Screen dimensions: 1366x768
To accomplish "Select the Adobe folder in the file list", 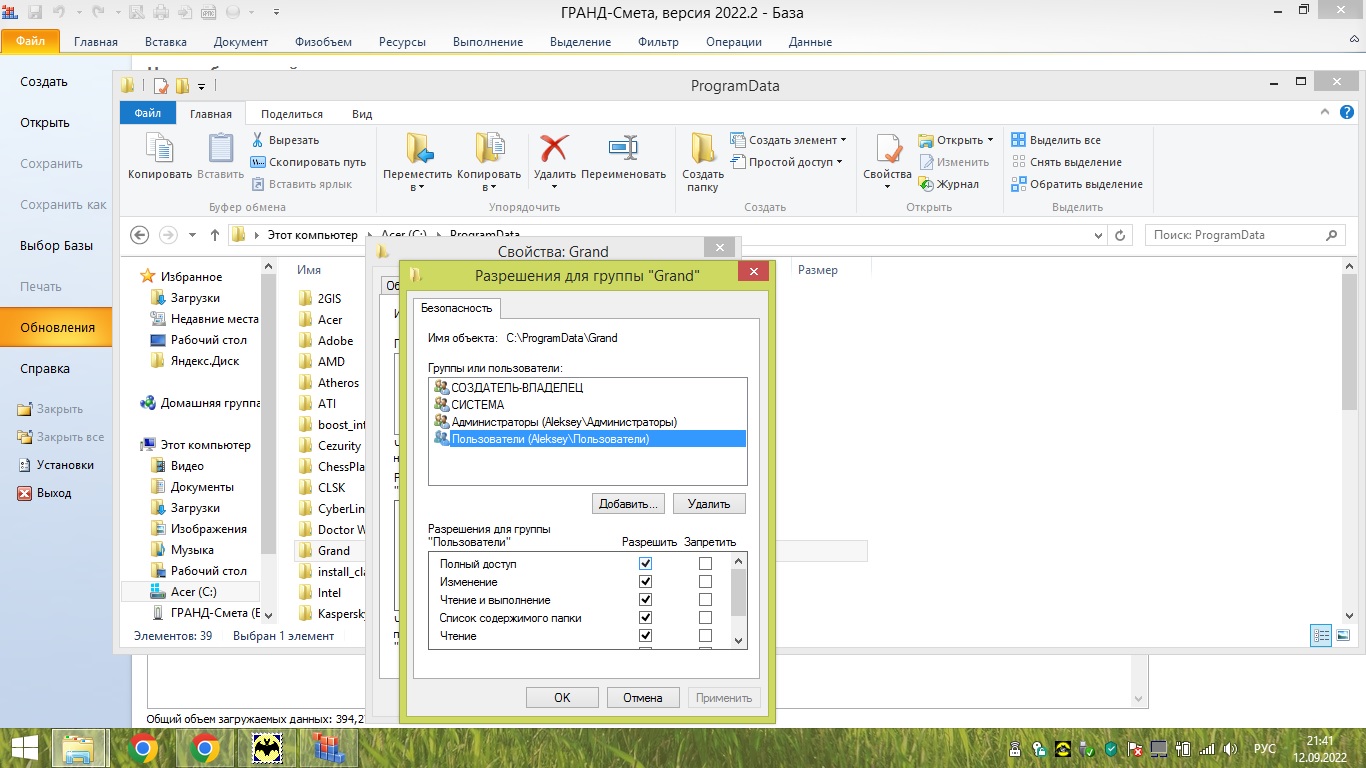I will pos(335,340).
